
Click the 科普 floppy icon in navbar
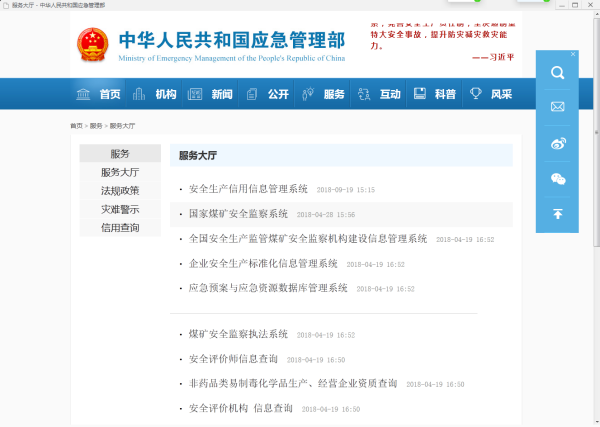point(419,94)
